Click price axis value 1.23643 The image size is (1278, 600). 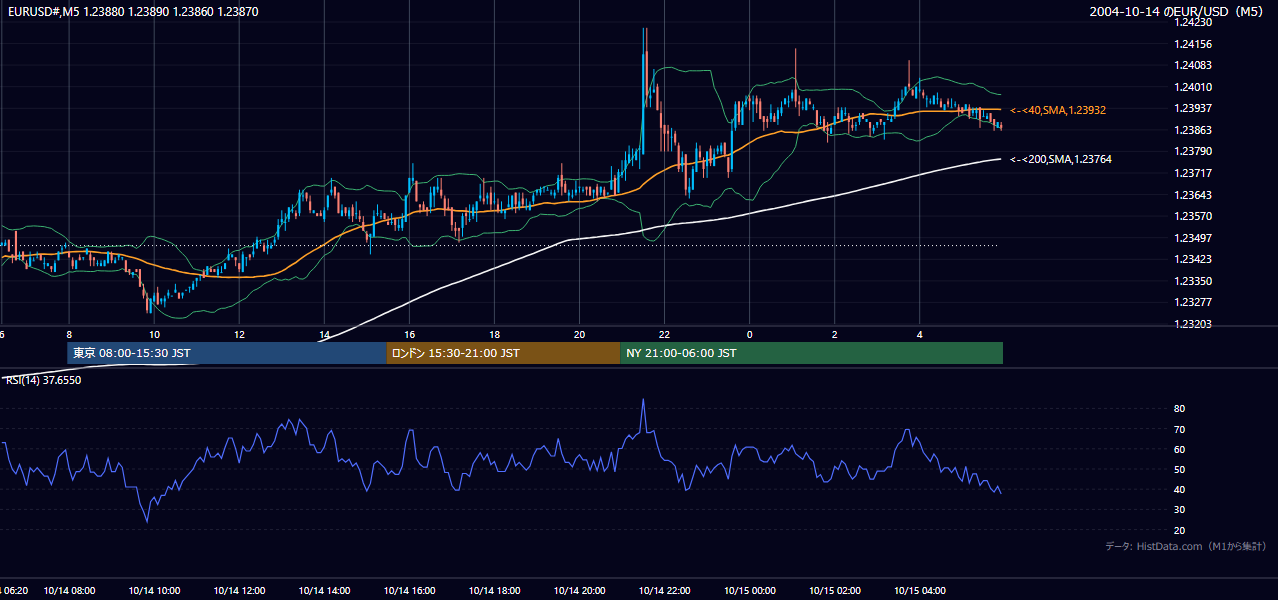click(x=1192, y=195)
